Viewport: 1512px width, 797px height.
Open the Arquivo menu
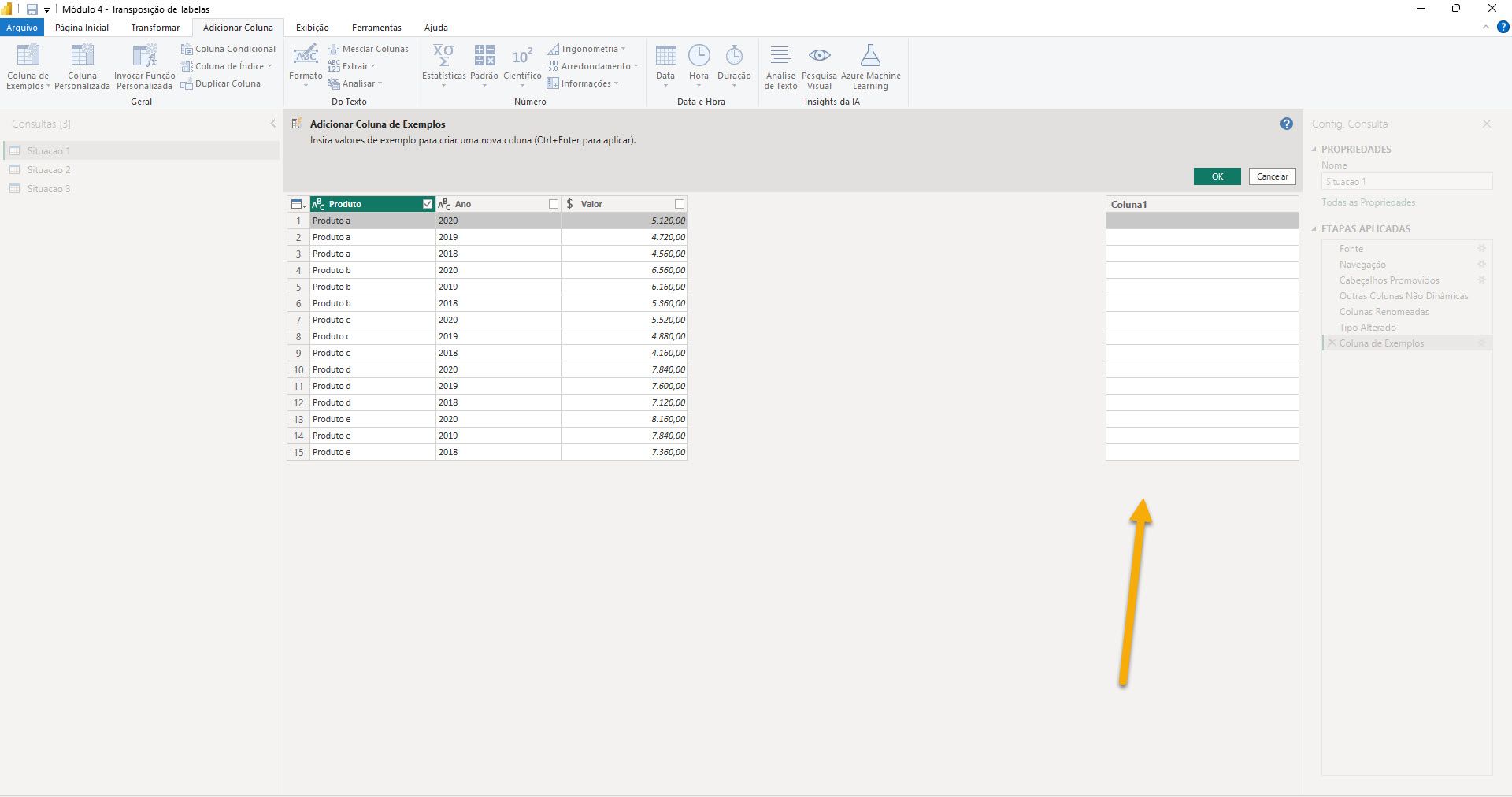pyautogui.click(x=22, y=28)
